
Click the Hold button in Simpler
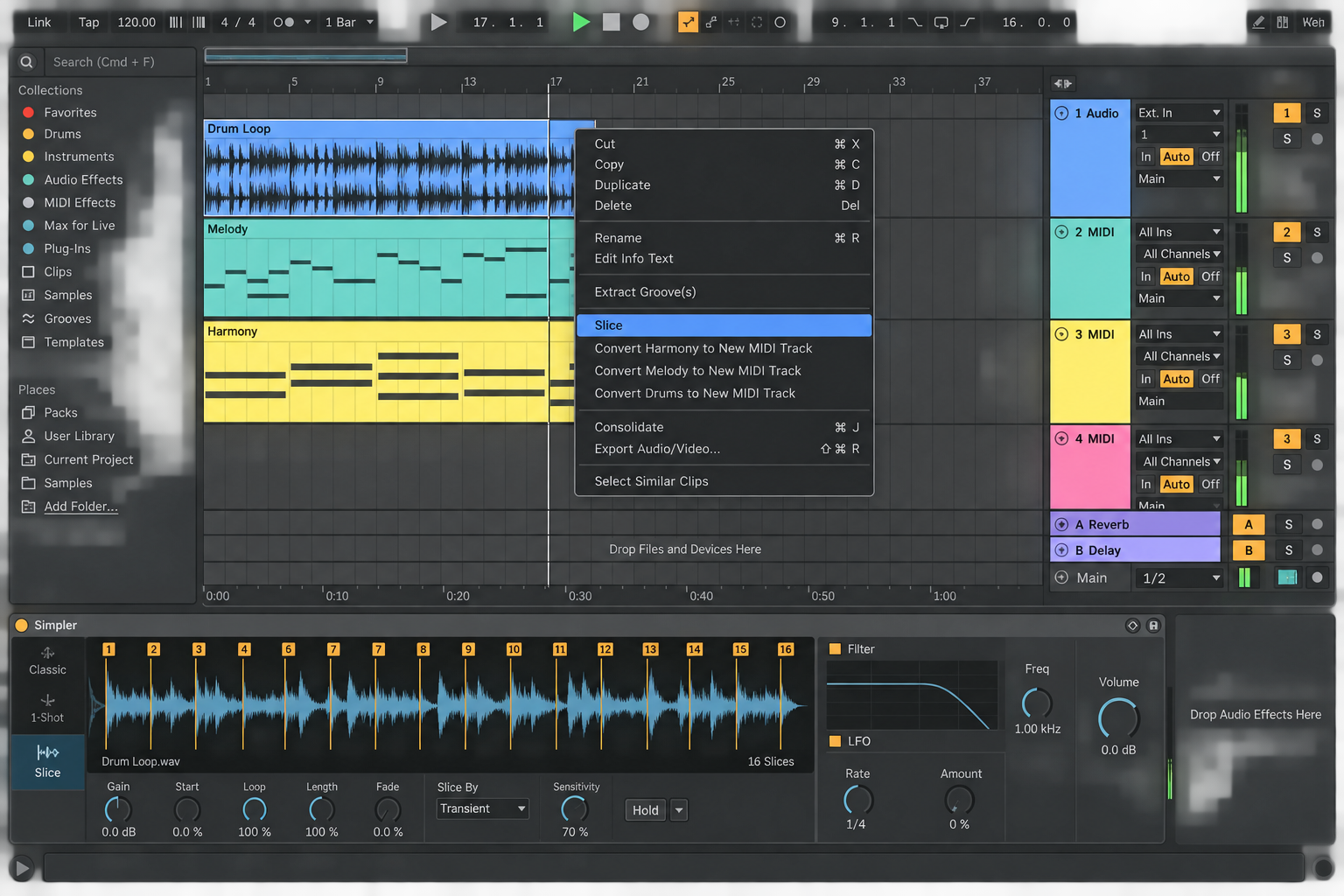646,810
